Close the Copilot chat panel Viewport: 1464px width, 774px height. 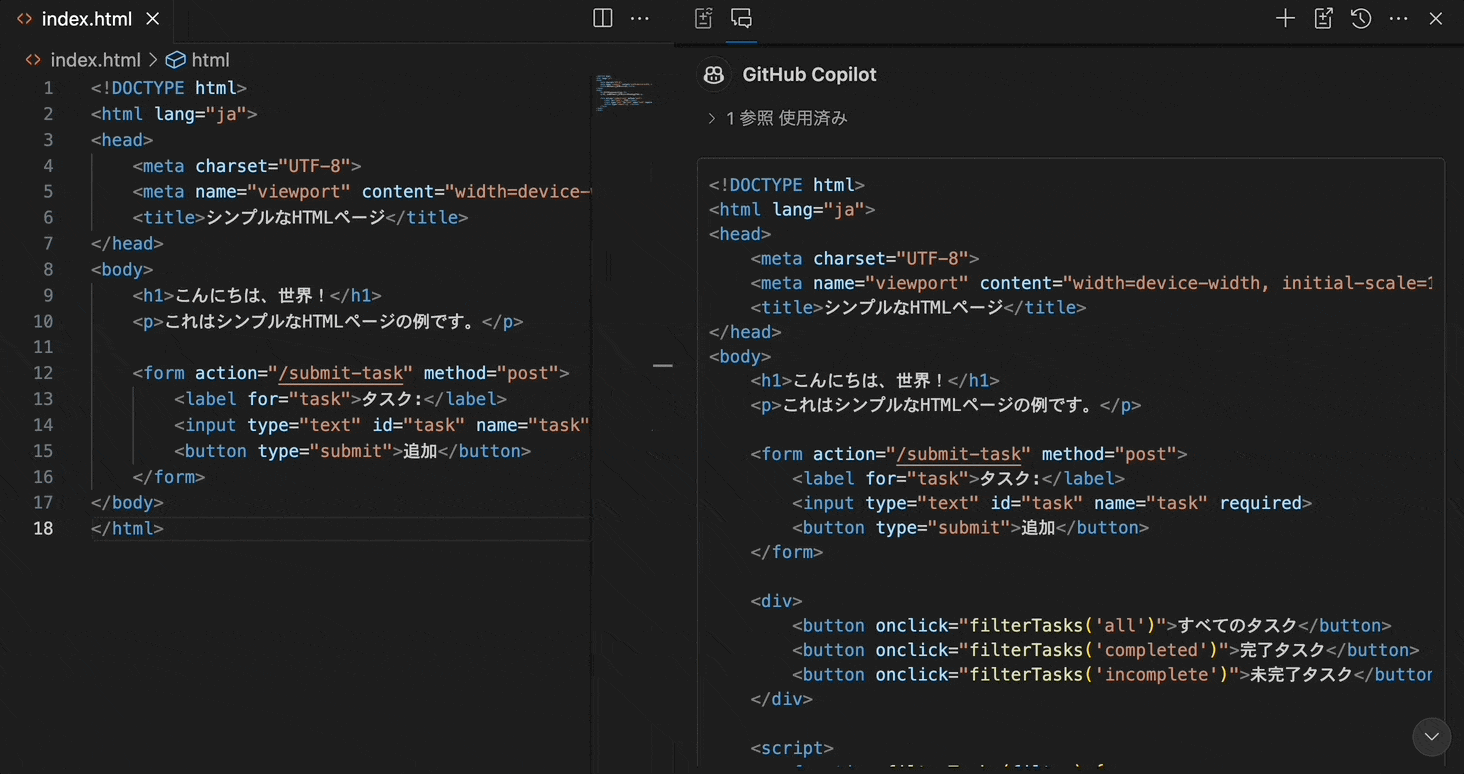click(x=1436, y=18)
